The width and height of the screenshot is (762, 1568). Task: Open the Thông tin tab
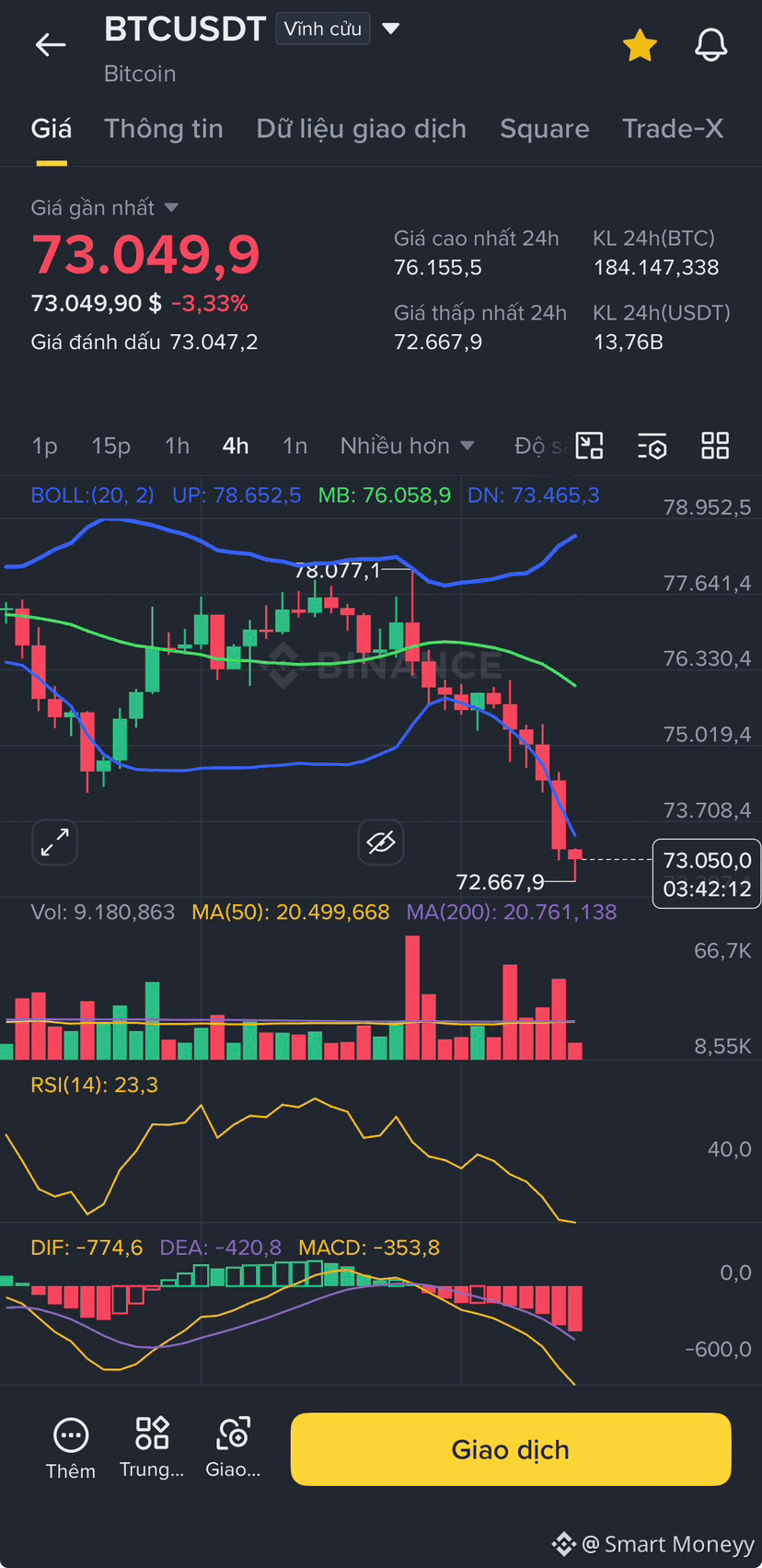(164, 129)
